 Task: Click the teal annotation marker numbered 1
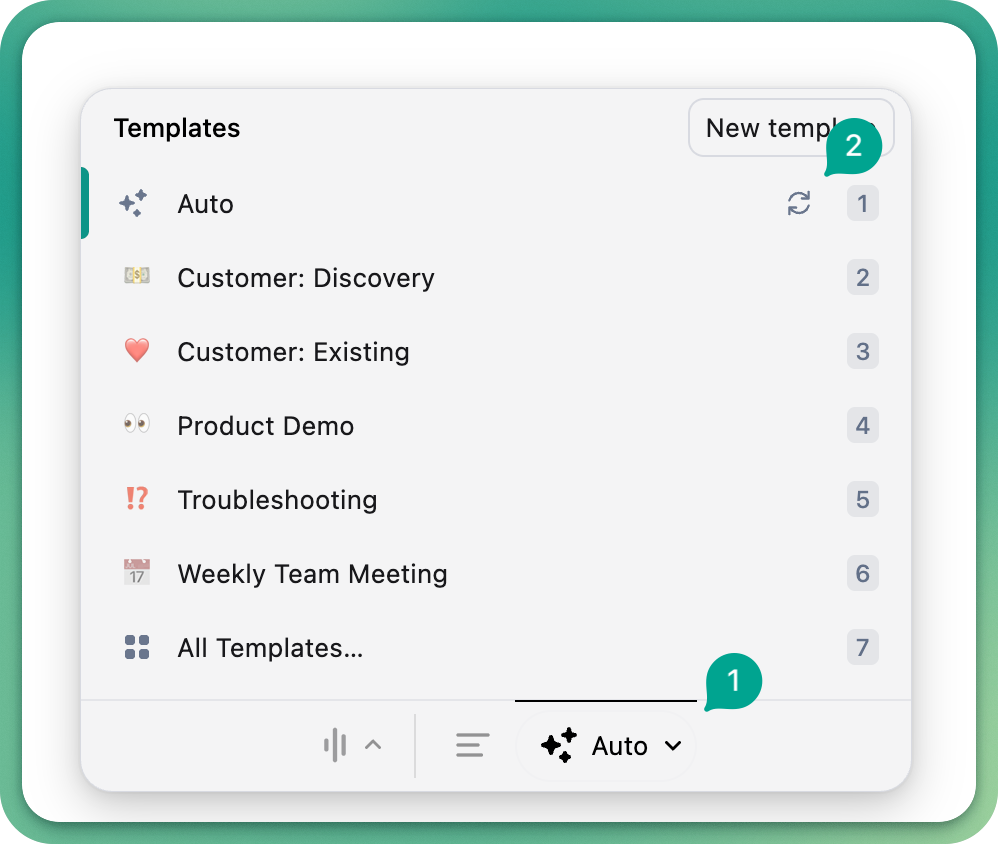click(734, 681)
